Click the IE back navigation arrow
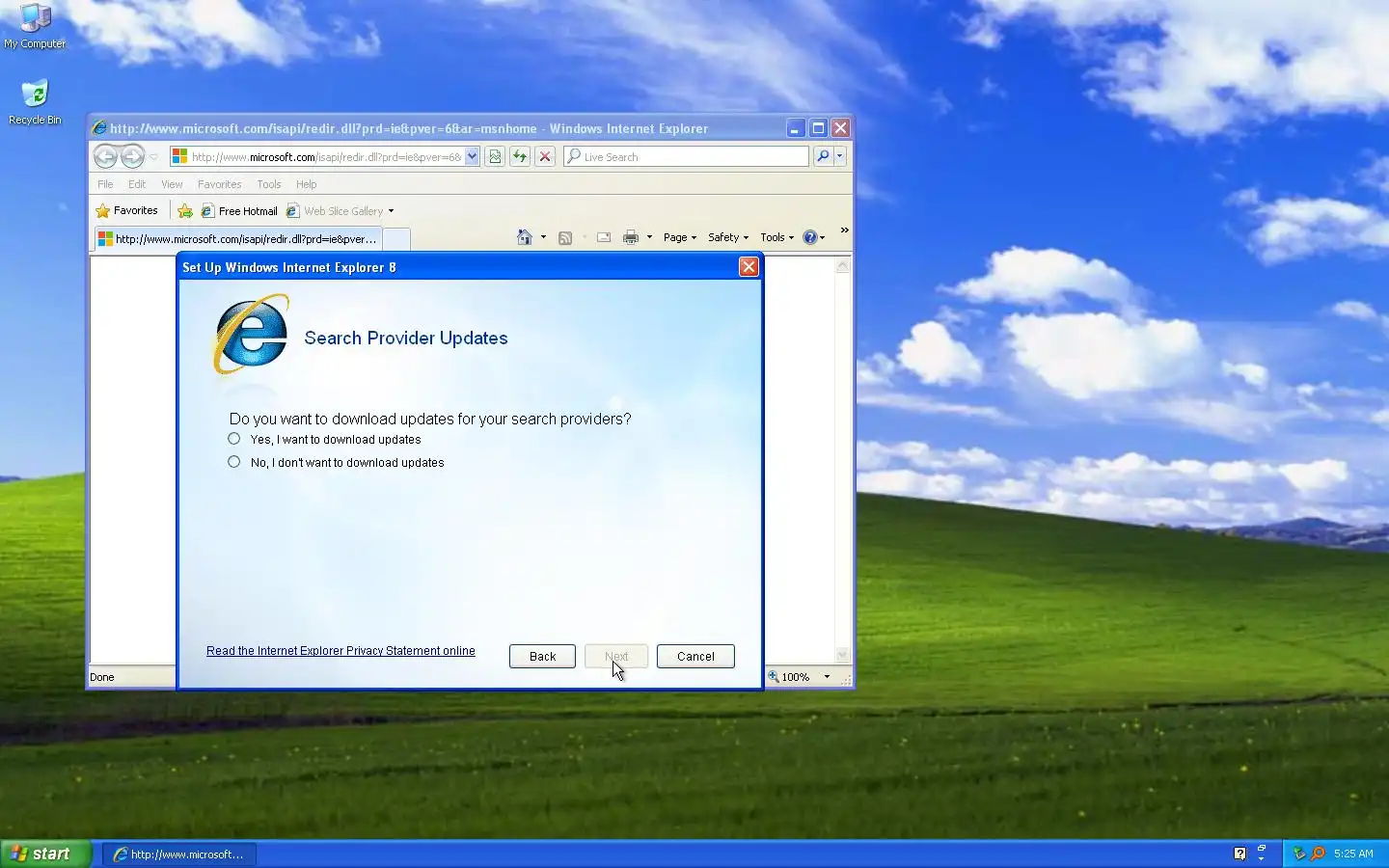1389x868 pixels. (106, 156)
